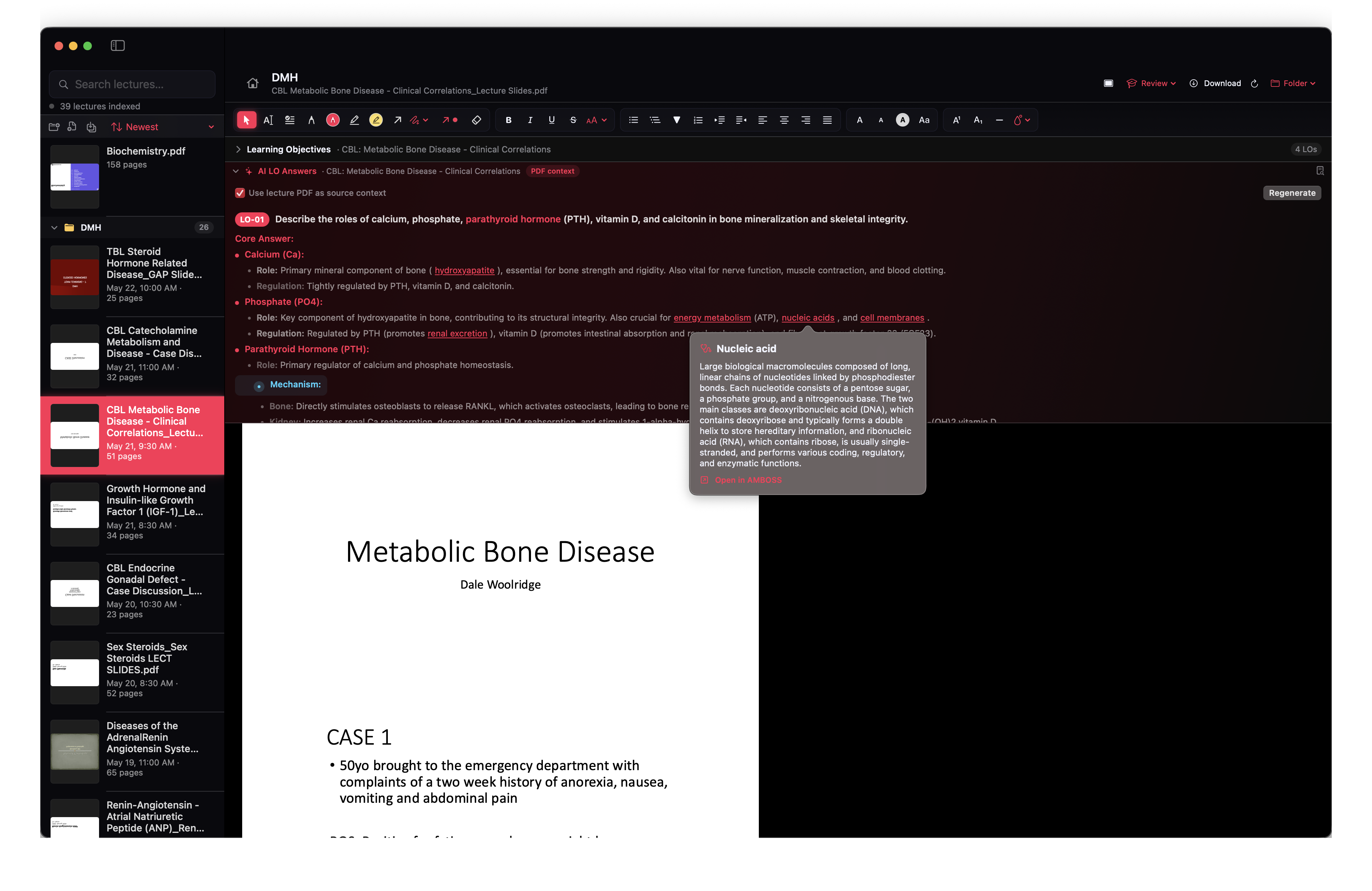Click the PDF context badge
The width and height of the screenshot is (1372, 891).
[x=552, y=171]
